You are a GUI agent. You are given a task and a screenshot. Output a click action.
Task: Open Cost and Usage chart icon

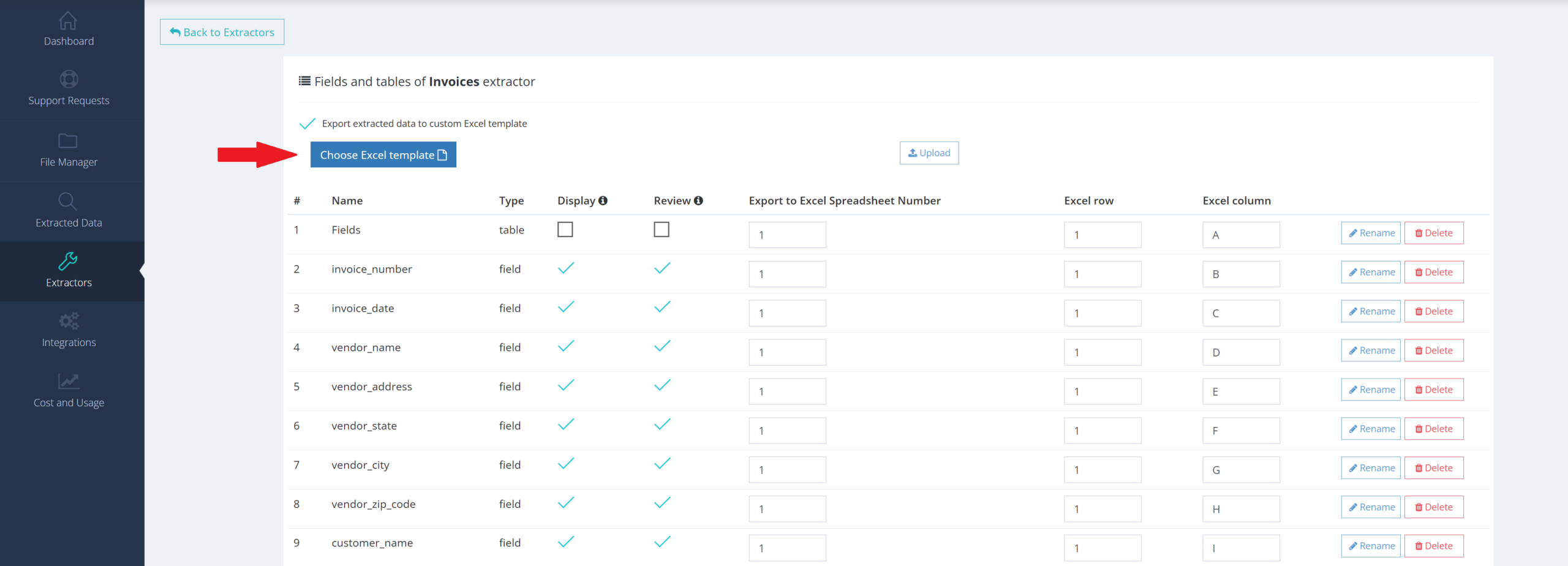[x=69, y=382]
